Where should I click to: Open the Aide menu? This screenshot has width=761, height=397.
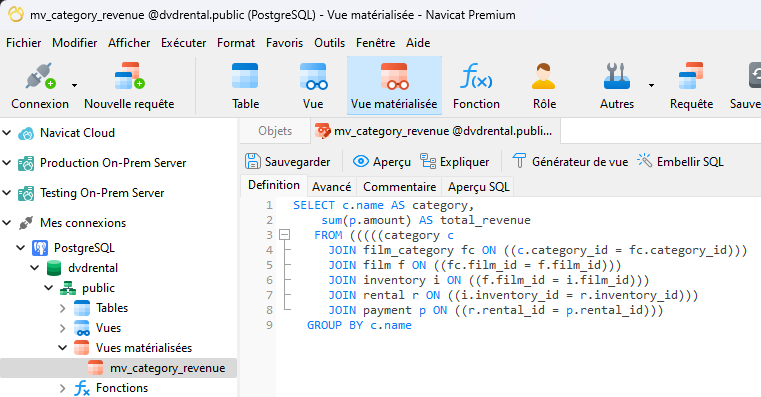[418, 43]
